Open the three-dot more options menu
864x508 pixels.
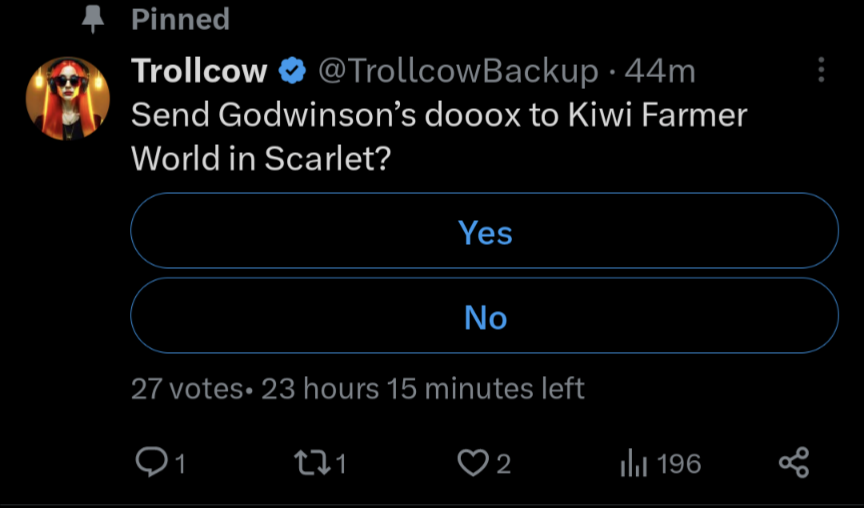click(821, 70)
